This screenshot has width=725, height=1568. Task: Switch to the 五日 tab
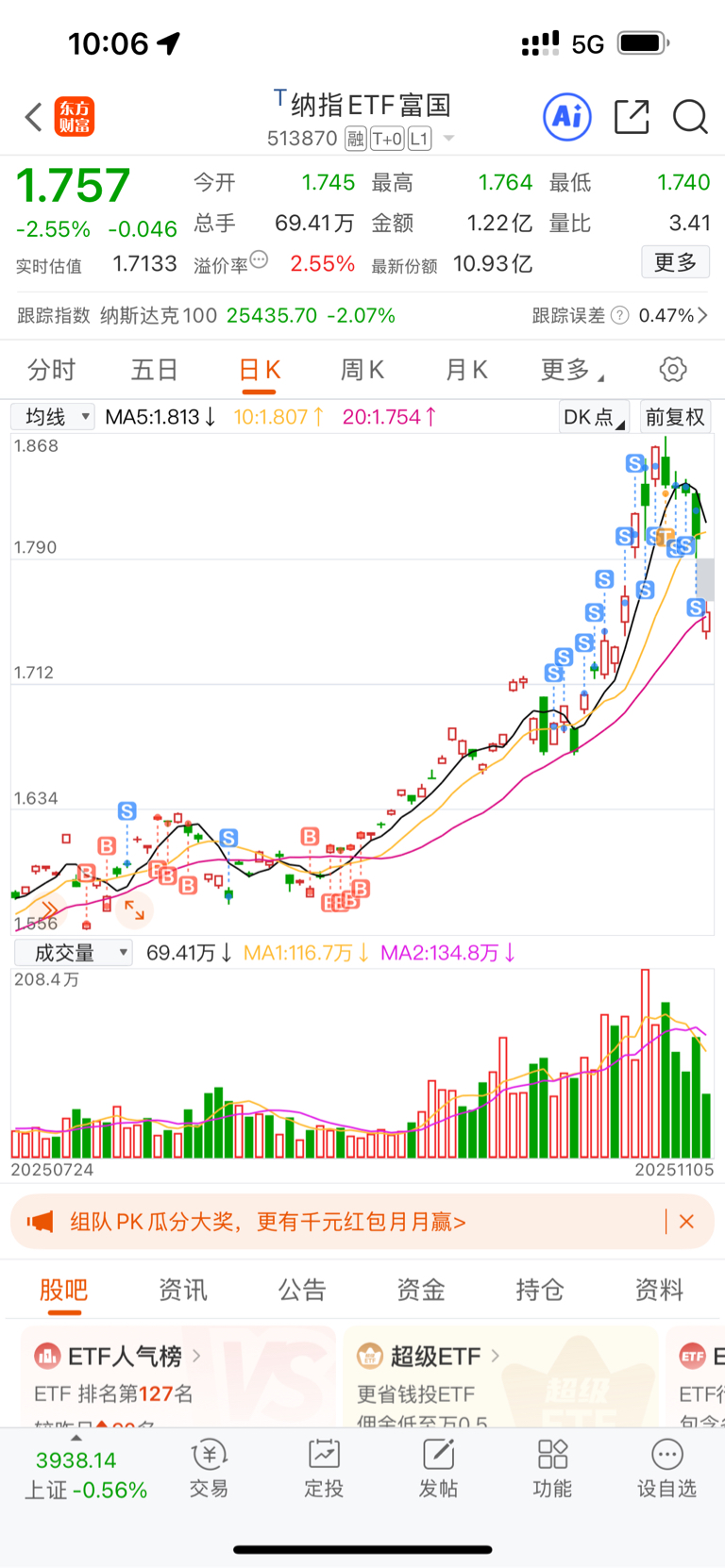click(x=155, y=370)
